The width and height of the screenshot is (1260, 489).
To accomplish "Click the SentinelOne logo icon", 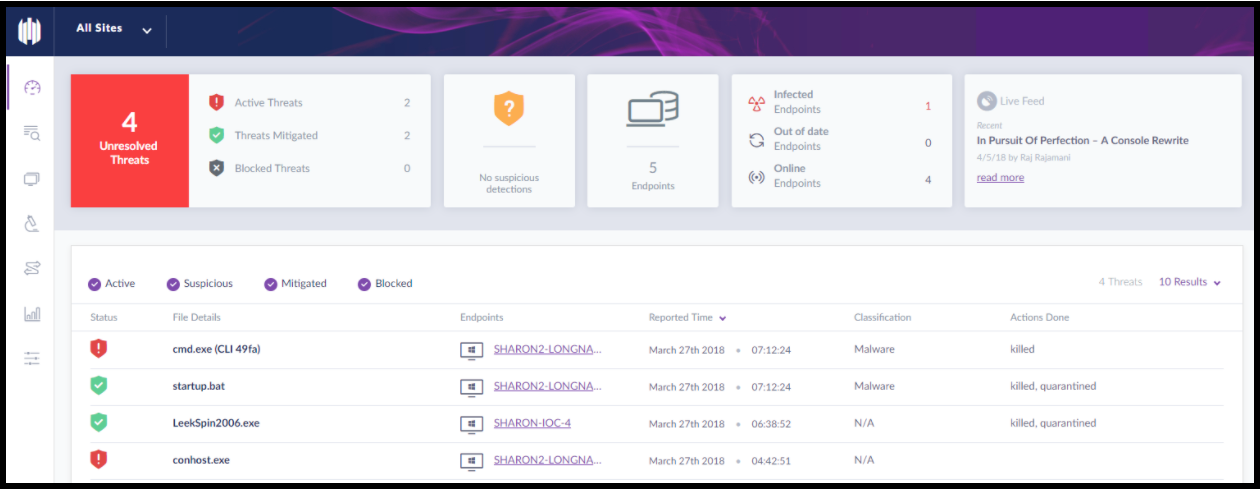I will pos(29,31).
